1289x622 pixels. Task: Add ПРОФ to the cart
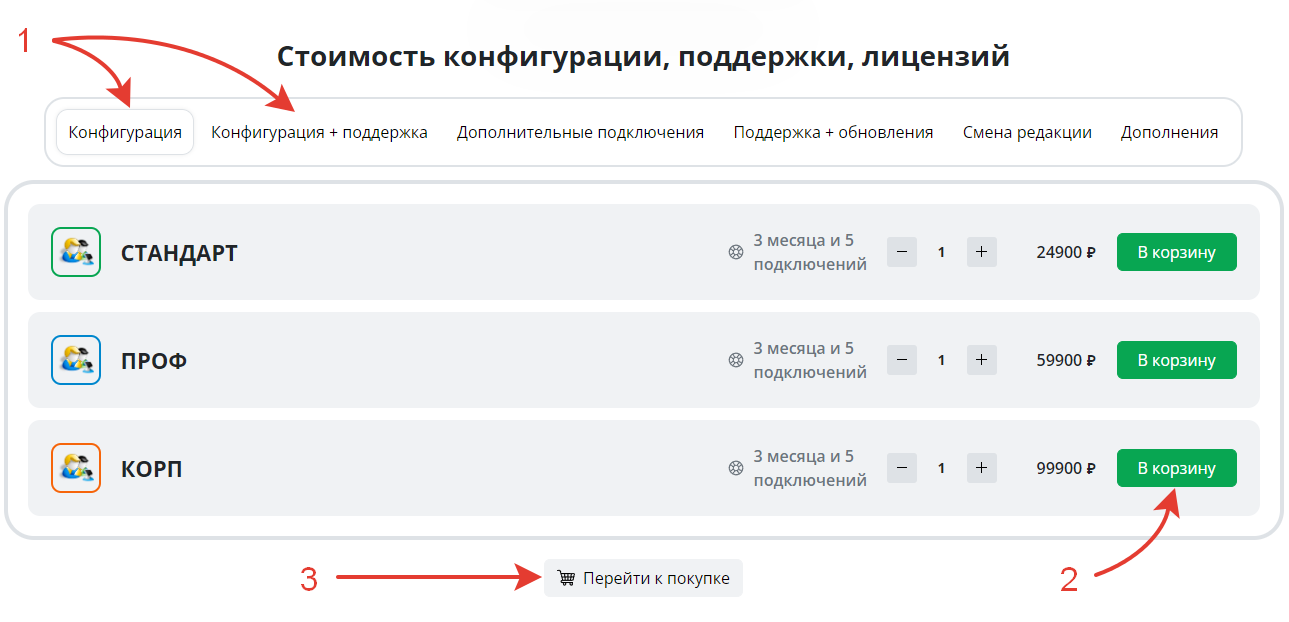pyautogui.click(x=1176, y=360)
